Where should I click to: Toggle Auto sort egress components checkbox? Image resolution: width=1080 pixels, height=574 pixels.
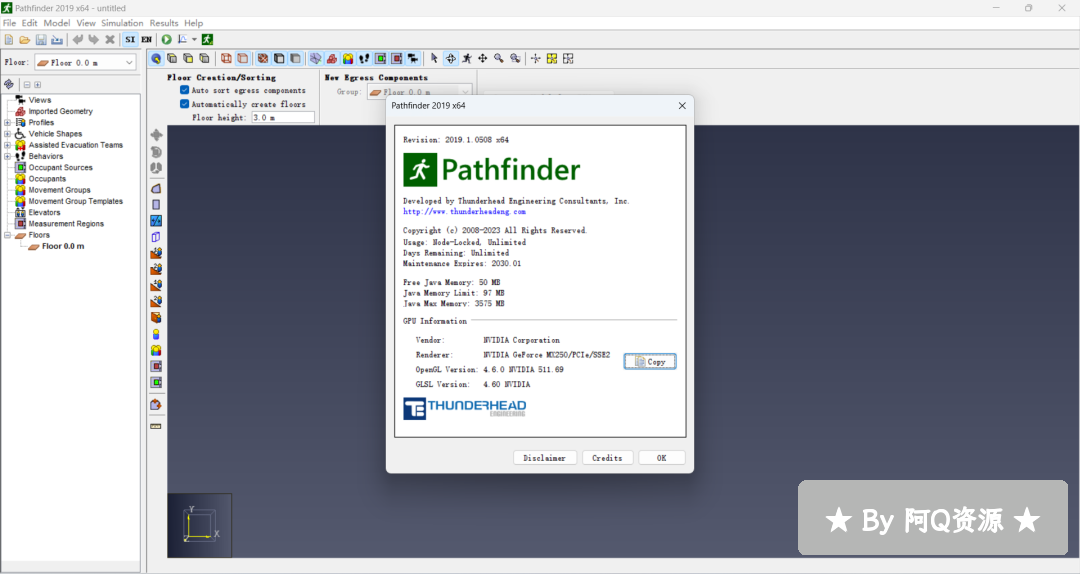pyautogui.click(x=184, y=90)
